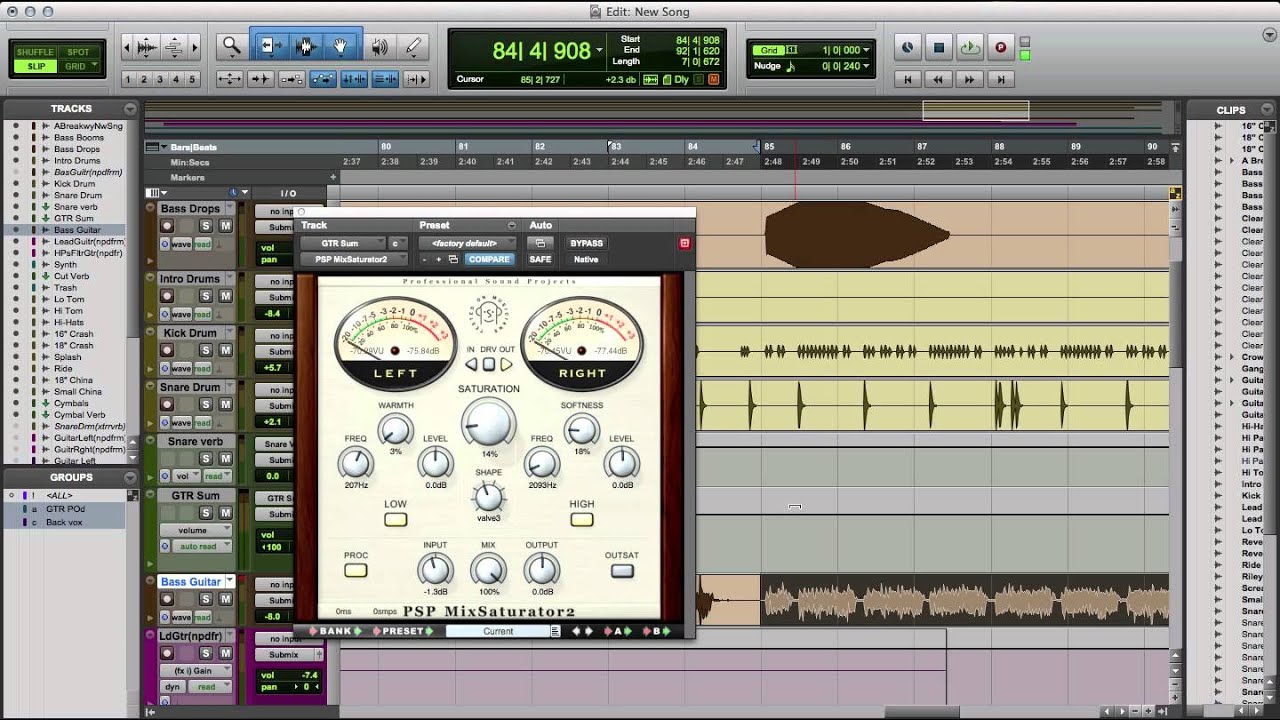Enable SLIP edit mode
The width and height of the screenshot is (1280, 720).
36,66
